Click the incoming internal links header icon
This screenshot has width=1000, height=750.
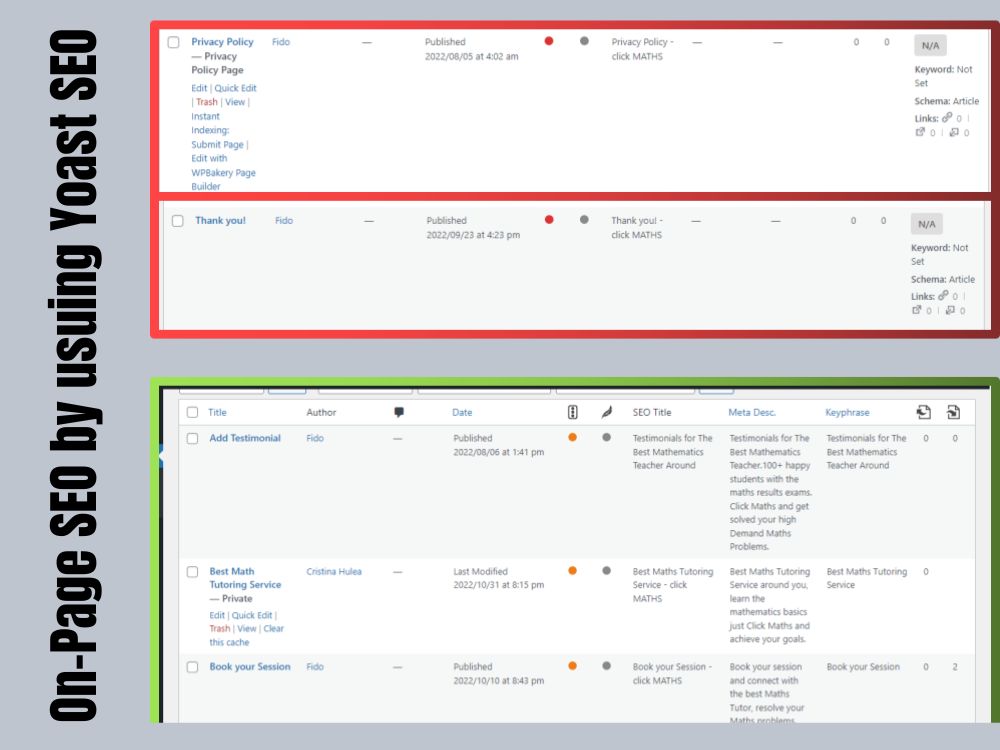click(x=953, y=412)
